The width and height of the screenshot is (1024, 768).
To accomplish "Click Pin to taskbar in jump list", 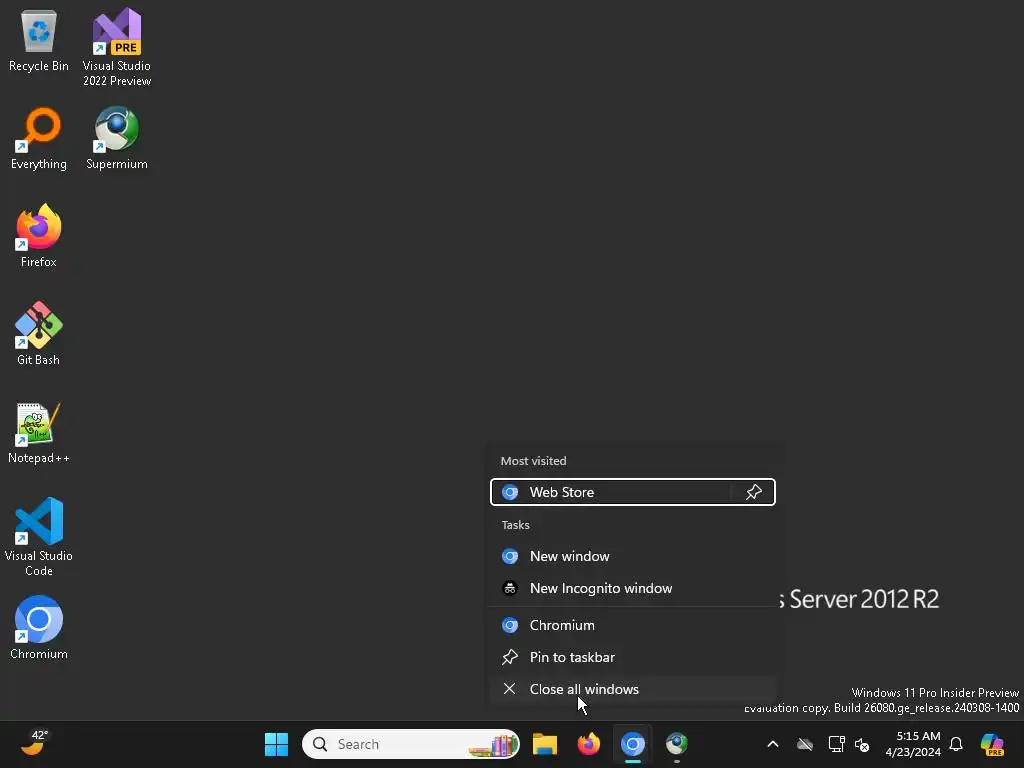I will click(632, 658).
